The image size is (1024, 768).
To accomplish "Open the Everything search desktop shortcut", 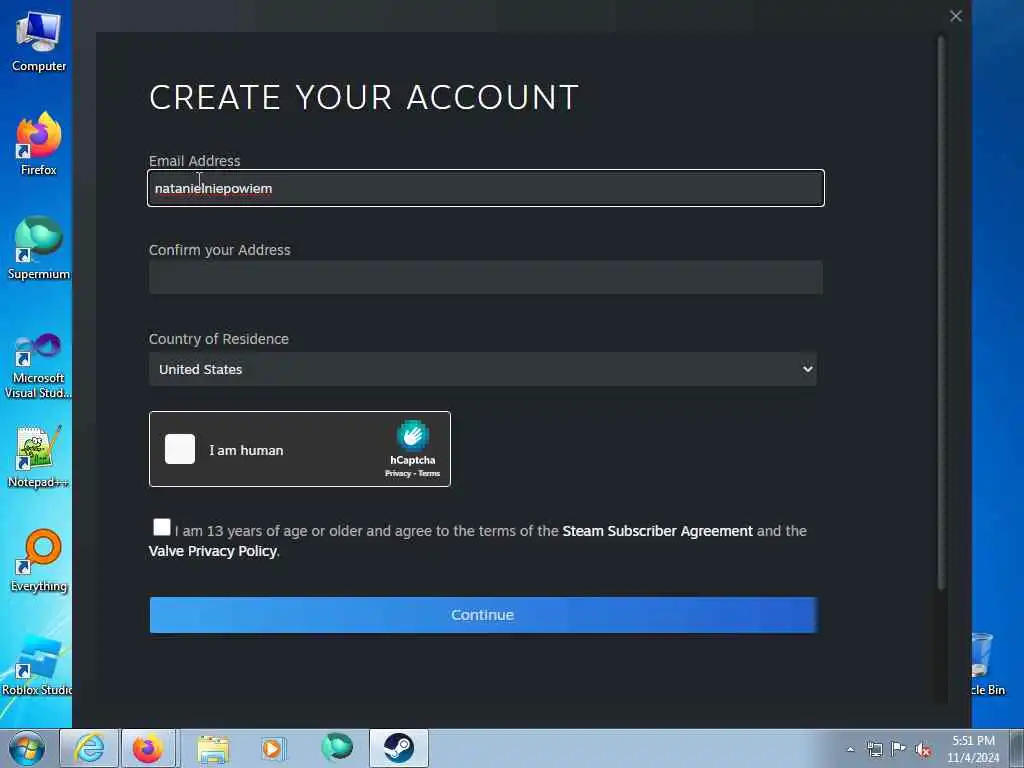I will pos(39,560).
